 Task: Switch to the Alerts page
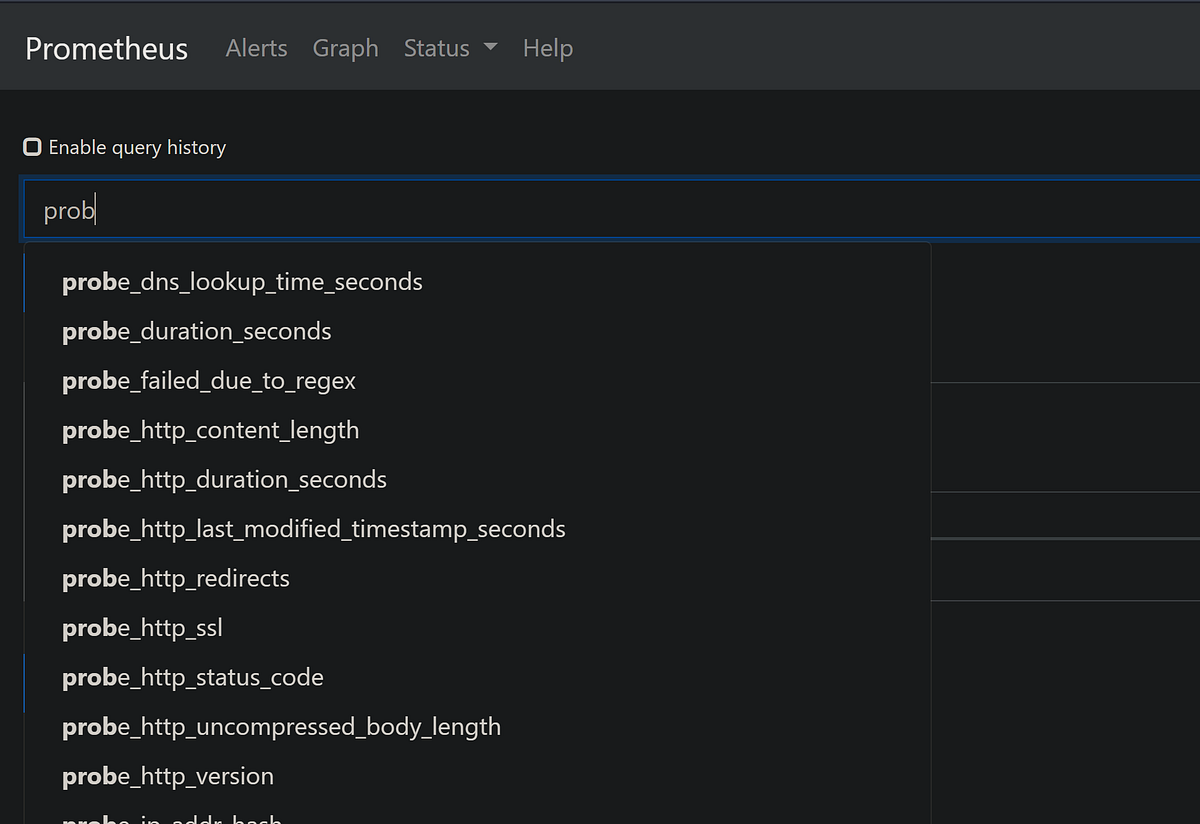(256, 48)
